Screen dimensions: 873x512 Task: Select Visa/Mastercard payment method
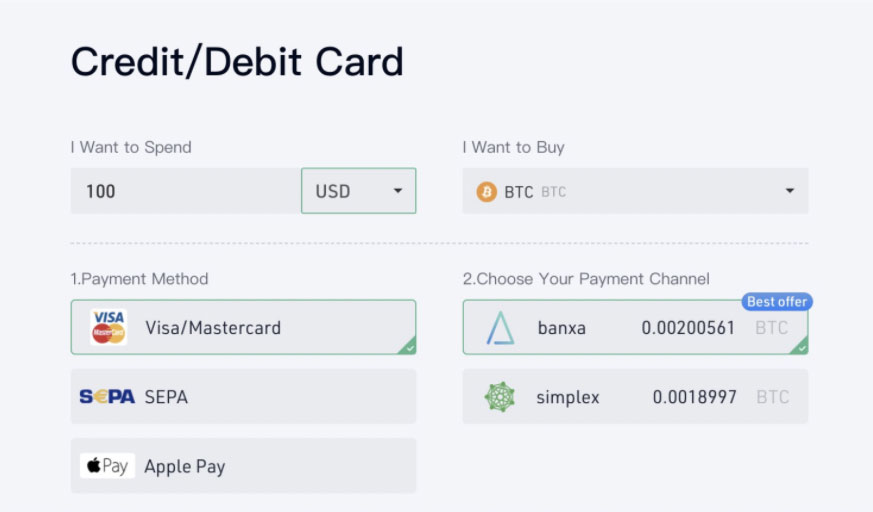(243, 327)
